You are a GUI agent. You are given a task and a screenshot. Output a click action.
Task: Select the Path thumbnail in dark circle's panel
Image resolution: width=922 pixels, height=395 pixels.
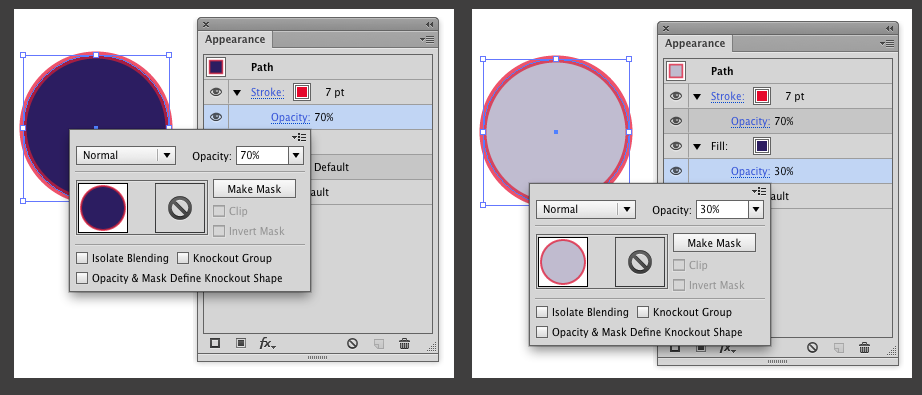[216, 67]
